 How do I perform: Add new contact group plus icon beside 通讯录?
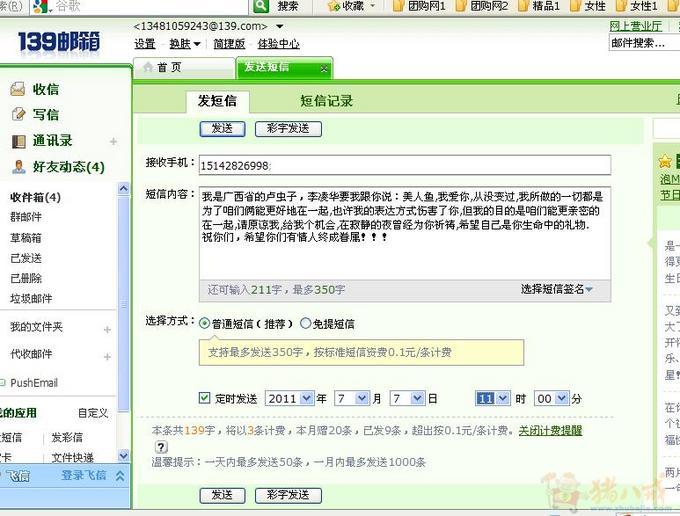click(113, 141)
